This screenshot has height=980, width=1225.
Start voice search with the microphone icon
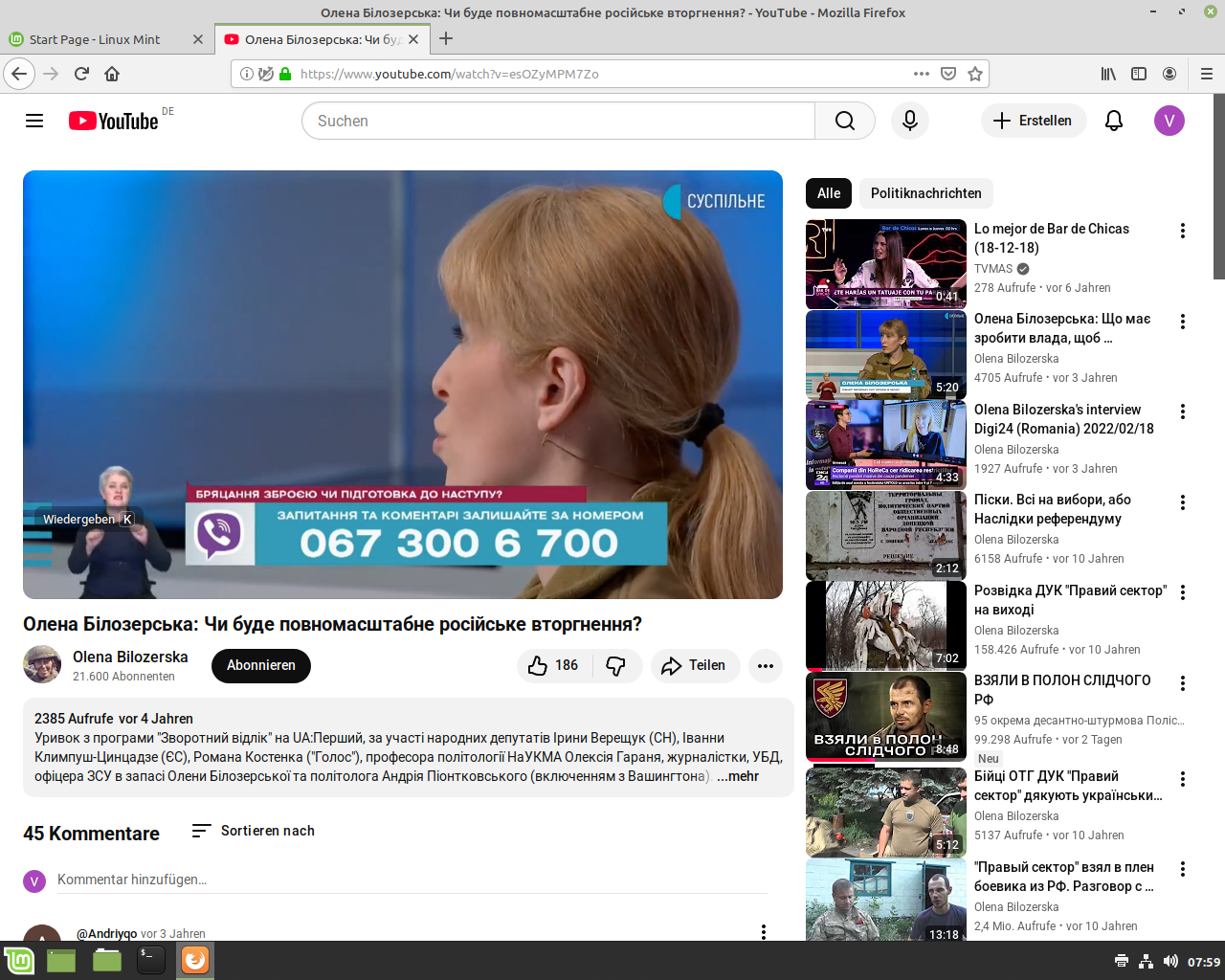[910, 121]
